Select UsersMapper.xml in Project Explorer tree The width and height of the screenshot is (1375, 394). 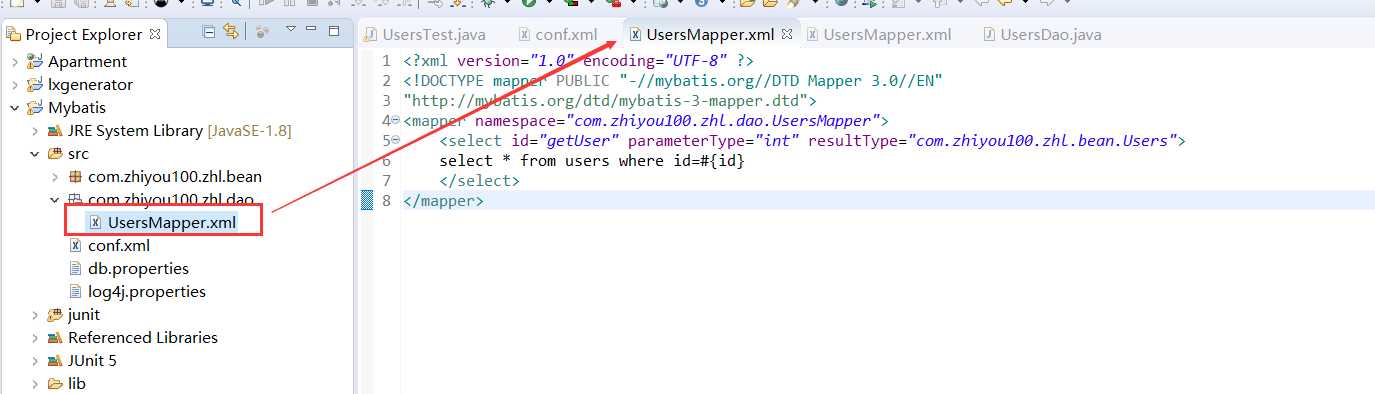(x=171, y=223)
